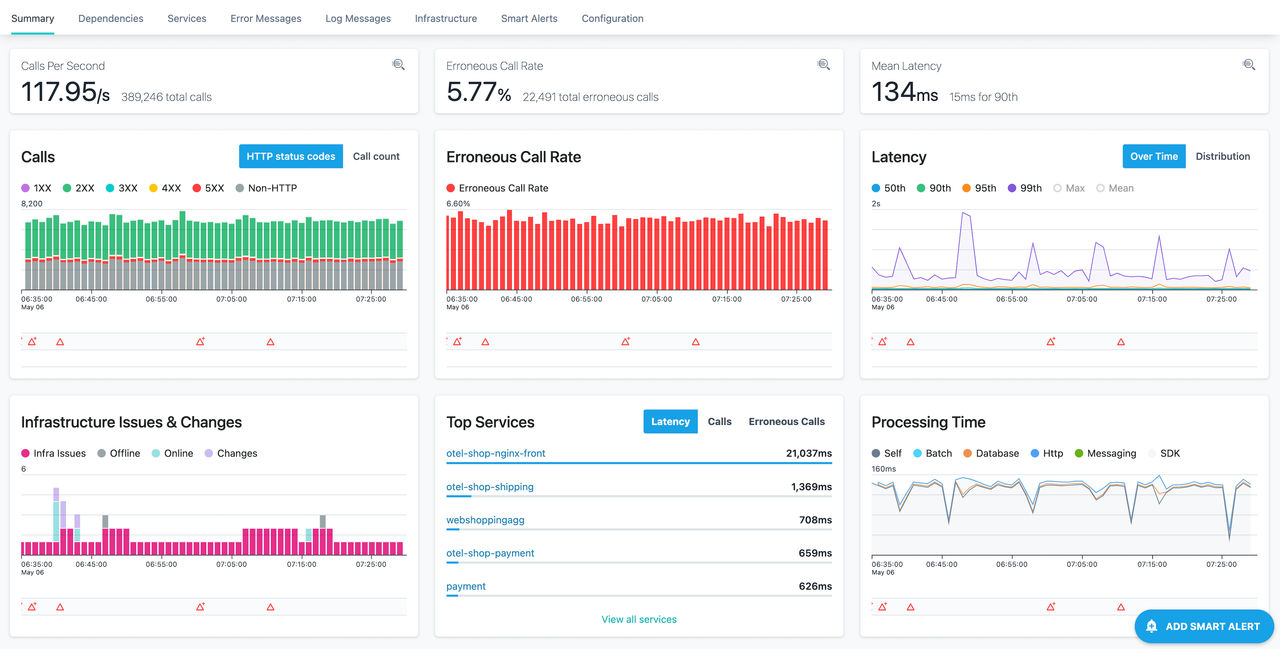Enable the Max series in Latency legend
This screenshot has height=649, width=1280.
point(1069,188)
